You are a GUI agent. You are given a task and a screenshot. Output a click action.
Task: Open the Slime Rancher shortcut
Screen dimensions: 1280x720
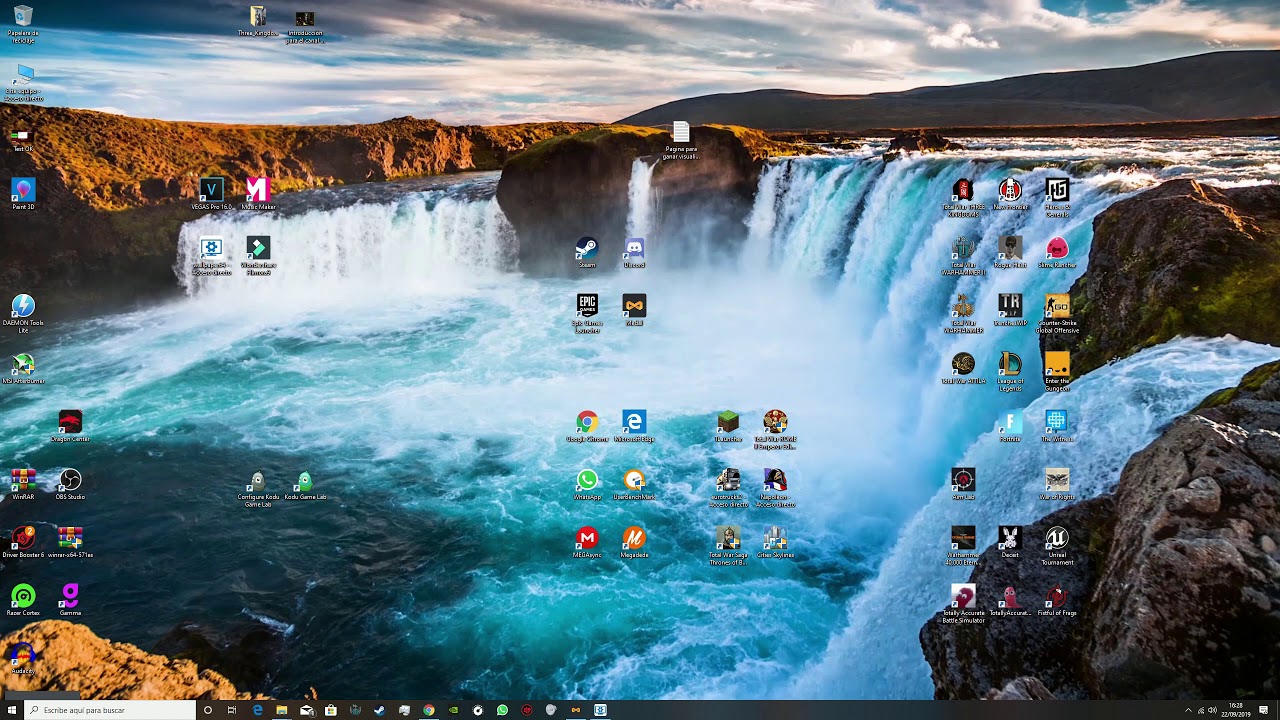pyautogui.click(x=1057, y=252)
